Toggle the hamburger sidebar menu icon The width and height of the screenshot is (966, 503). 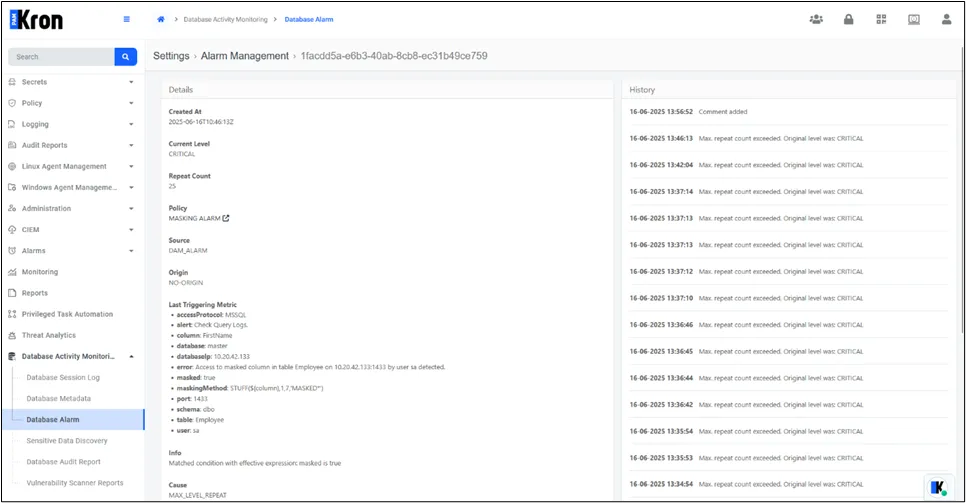point(127,19)
